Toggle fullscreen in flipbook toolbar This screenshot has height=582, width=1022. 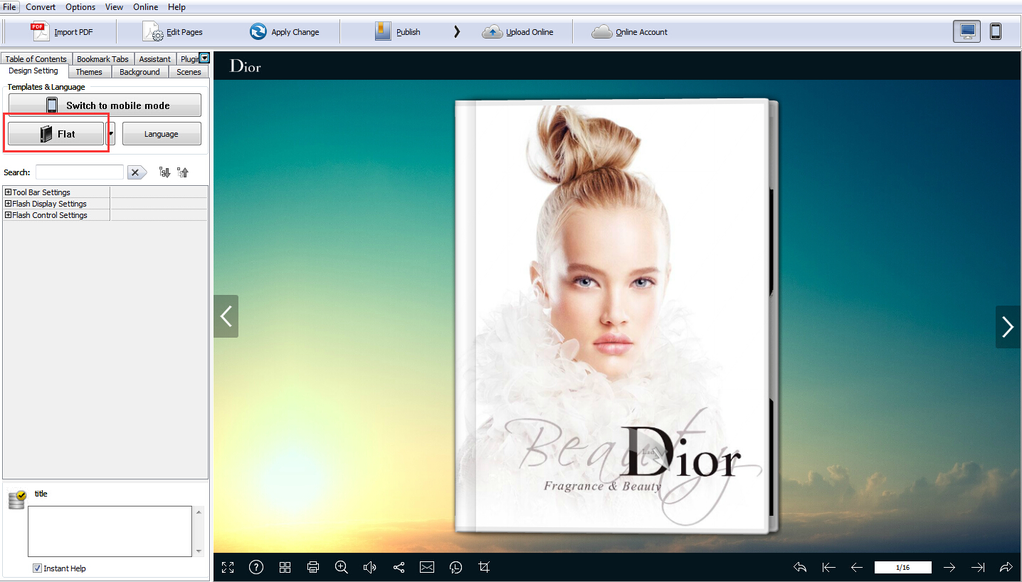coord(227,567)
